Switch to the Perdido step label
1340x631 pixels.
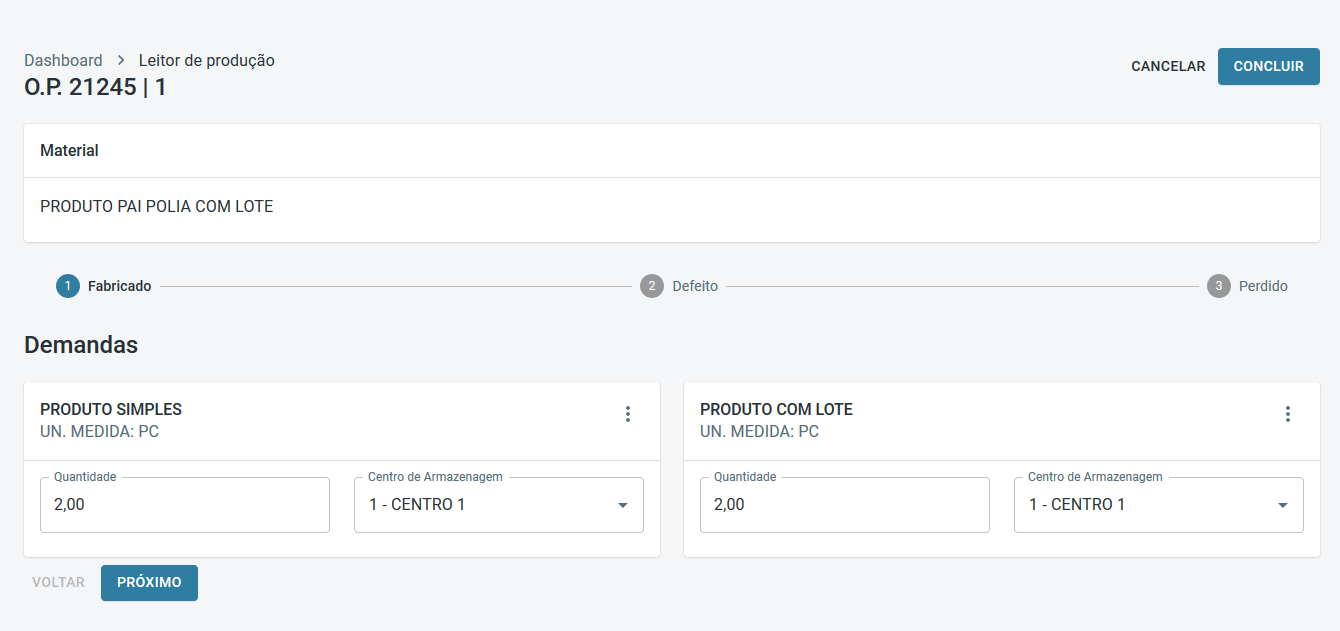[1263, 286]
